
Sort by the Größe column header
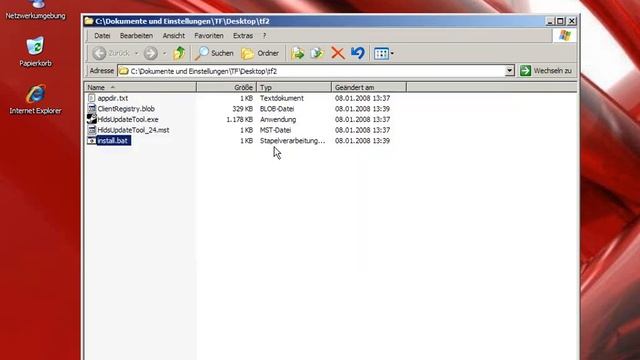pyautogui.click(x=227, y=87)
